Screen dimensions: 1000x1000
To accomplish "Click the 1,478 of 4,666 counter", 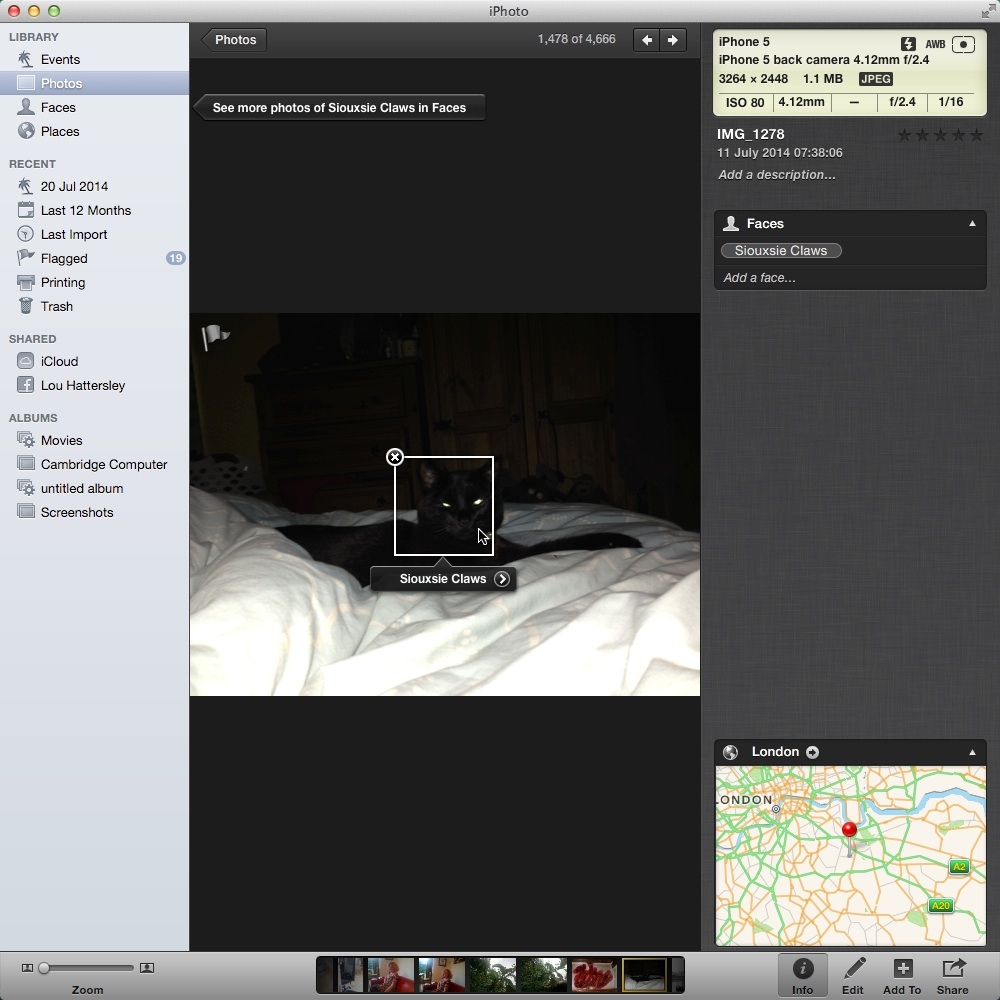I will [577, 39].
